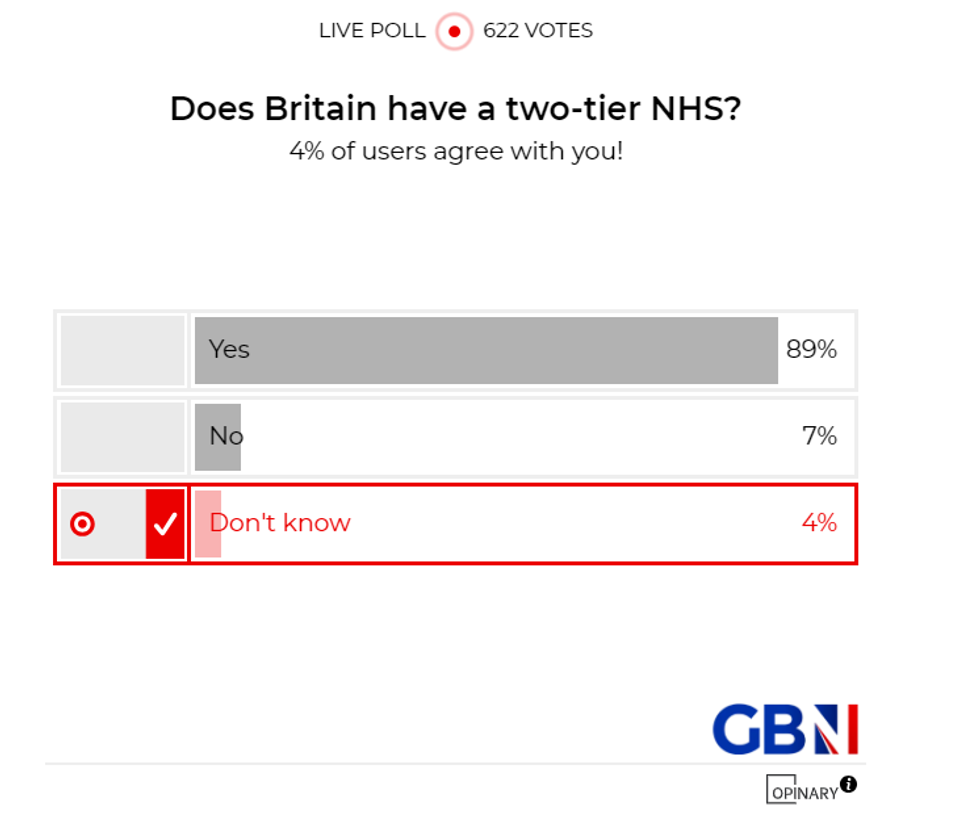This screenshot has width=980, height=838.
Task: Click the GB News logo
Action: (x=785, y=729)
